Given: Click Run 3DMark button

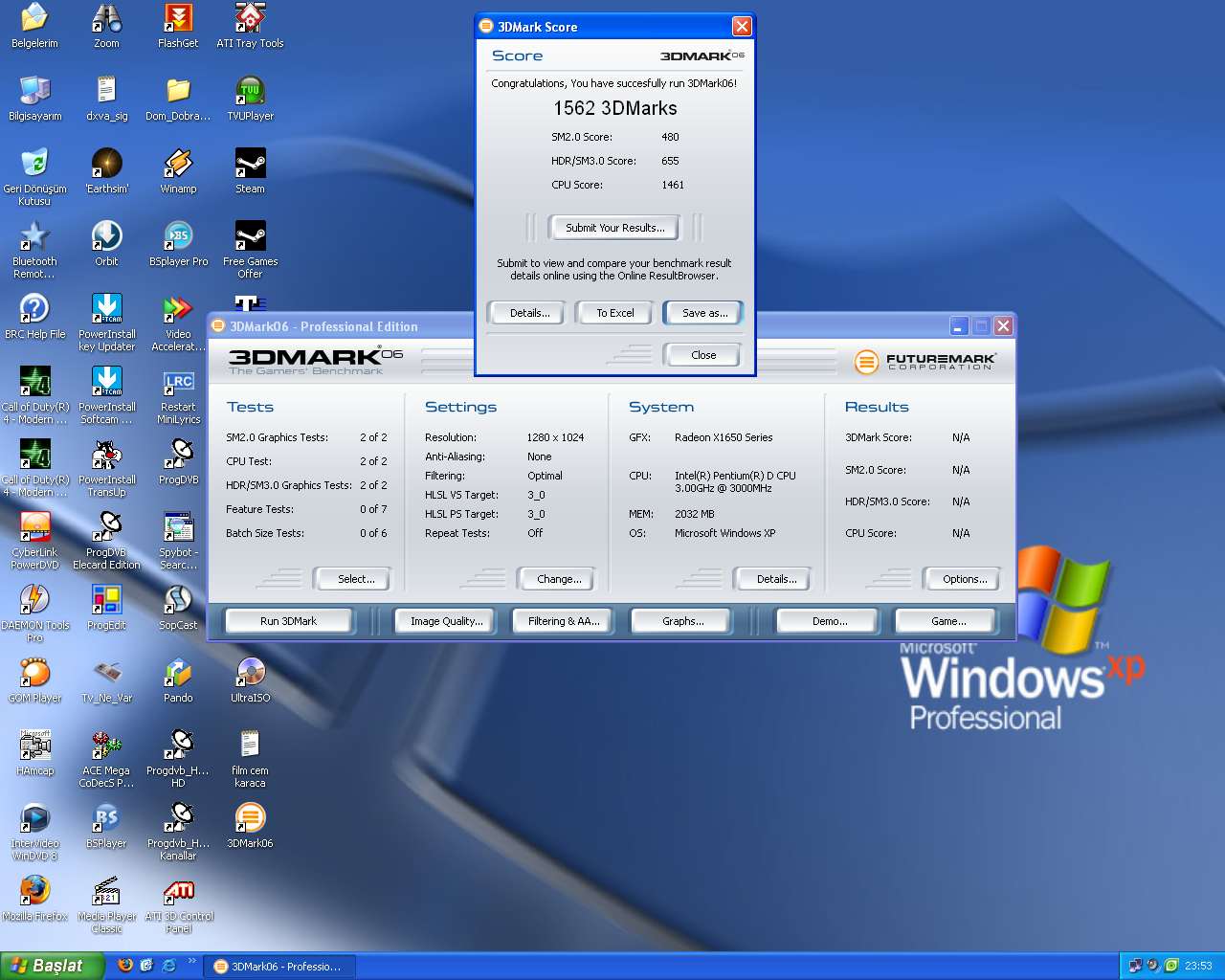Looking at the screenshot, I should (x=288, y=621).
